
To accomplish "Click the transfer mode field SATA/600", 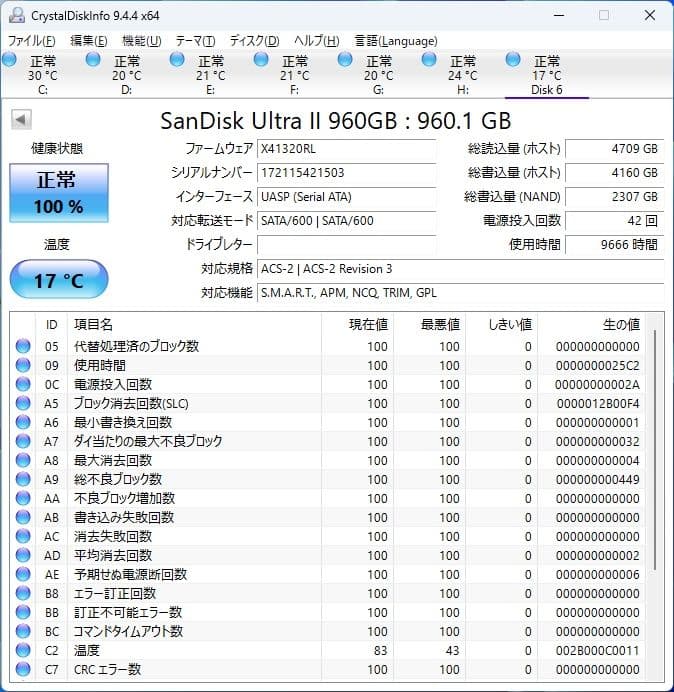I will [x=346, y=220].
